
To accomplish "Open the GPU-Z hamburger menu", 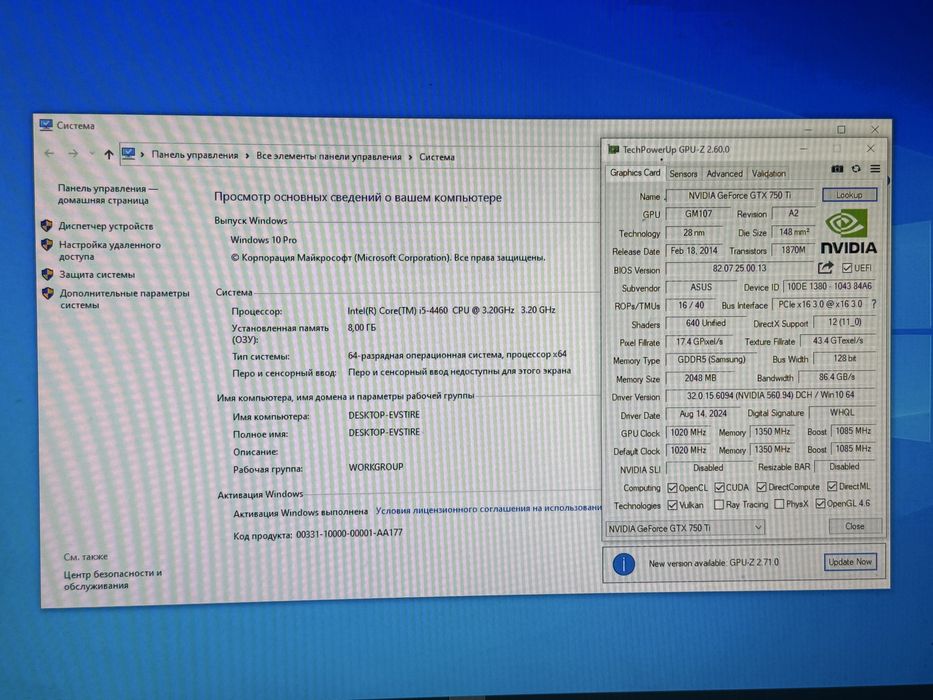I will pos(875,169).
